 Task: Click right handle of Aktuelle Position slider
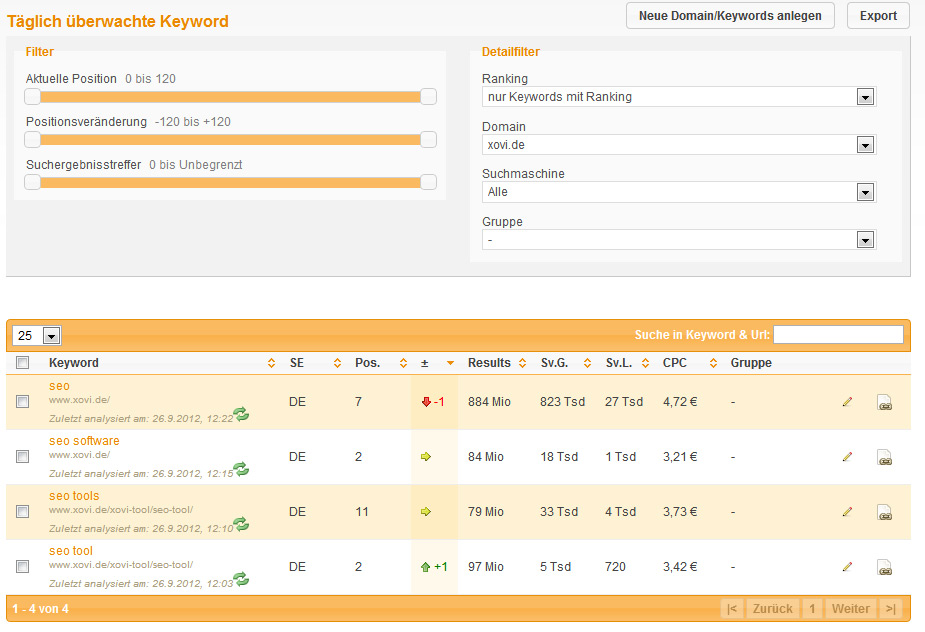(428, 97)
